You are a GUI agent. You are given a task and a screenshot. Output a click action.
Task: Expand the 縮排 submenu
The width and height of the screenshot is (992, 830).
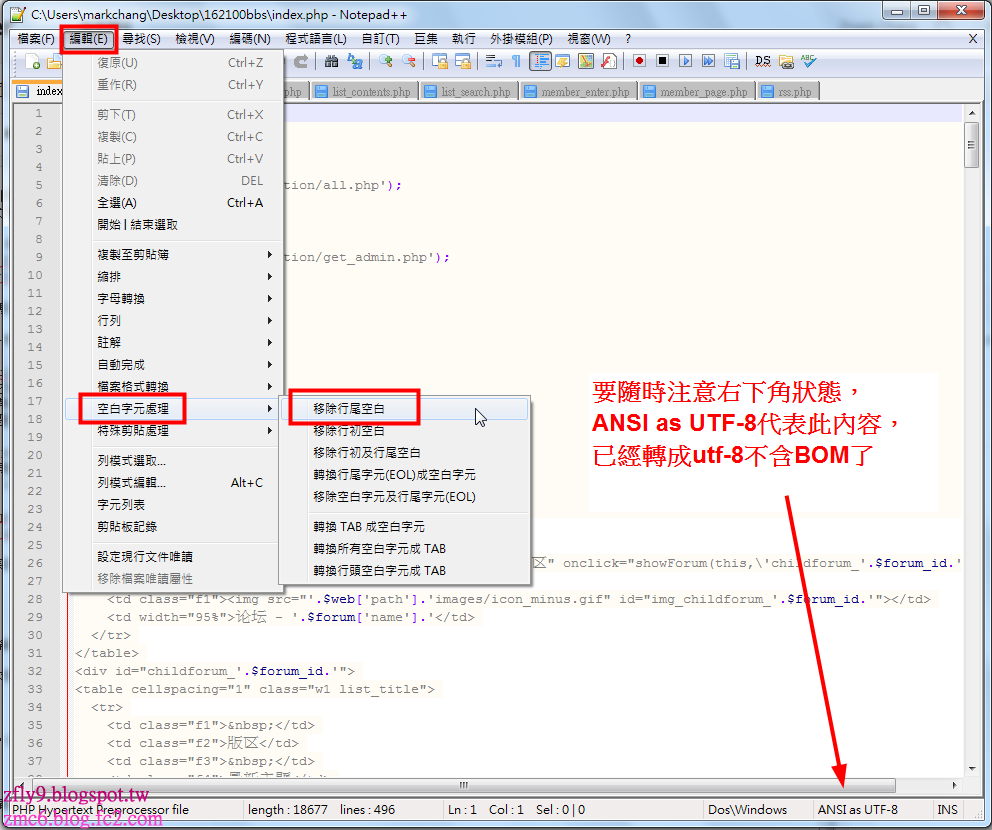[x=173, y=276]
